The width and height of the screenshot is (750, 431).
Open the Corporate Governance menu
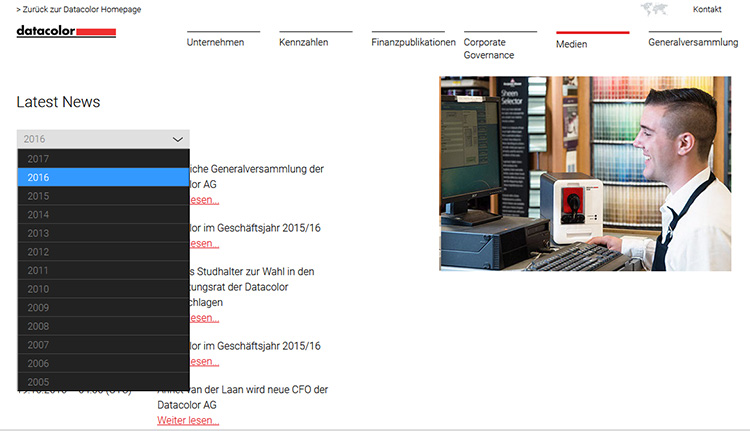489,48
